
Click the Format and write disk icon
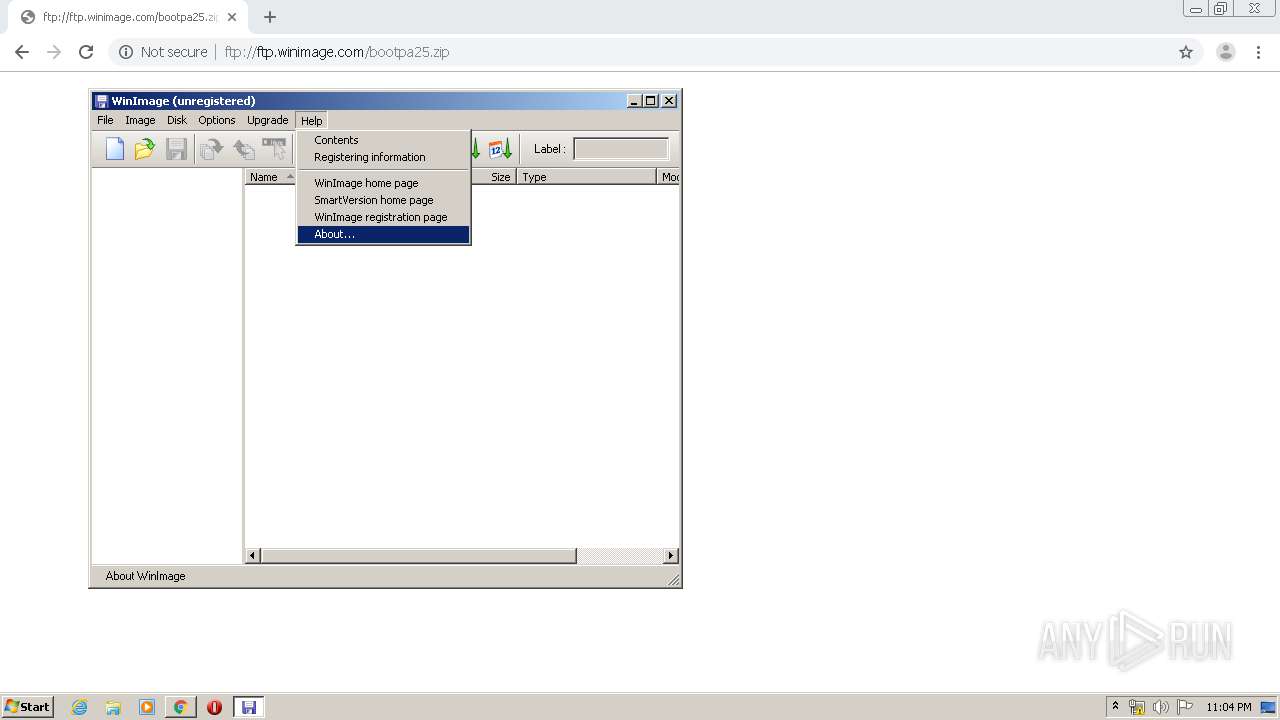click(x=274, y=149)
